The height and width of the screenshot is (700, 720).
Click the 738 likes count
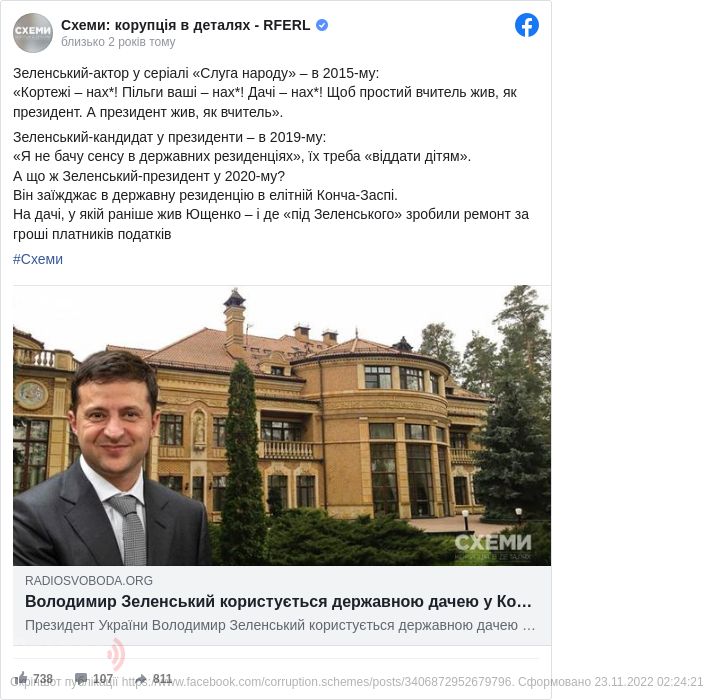[43, 678]
